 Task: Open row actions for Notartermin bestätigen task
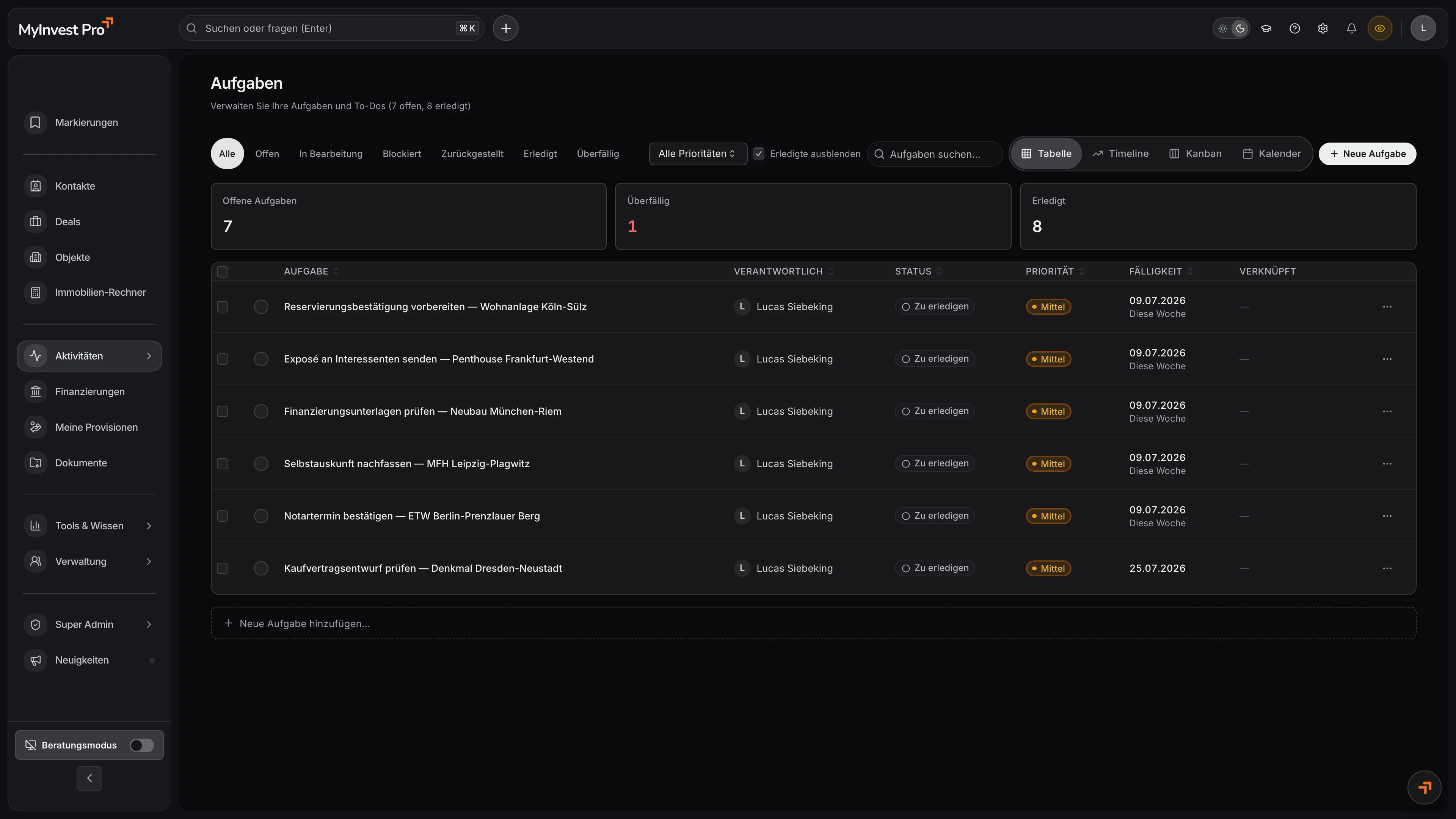coord(1387,516)
